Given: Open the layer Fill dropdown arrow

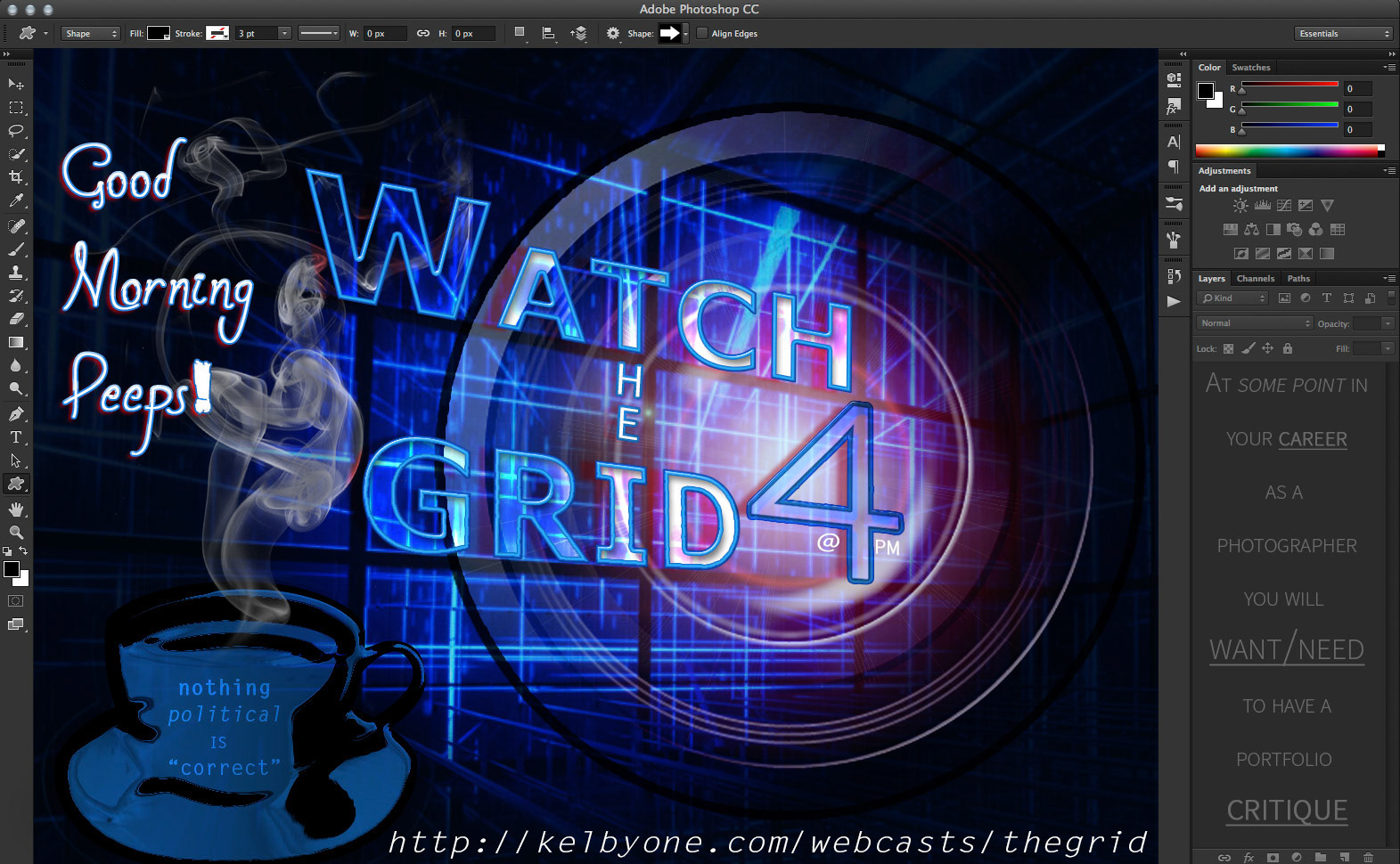Looking at the screenshot, I should tap(1388, 348).
